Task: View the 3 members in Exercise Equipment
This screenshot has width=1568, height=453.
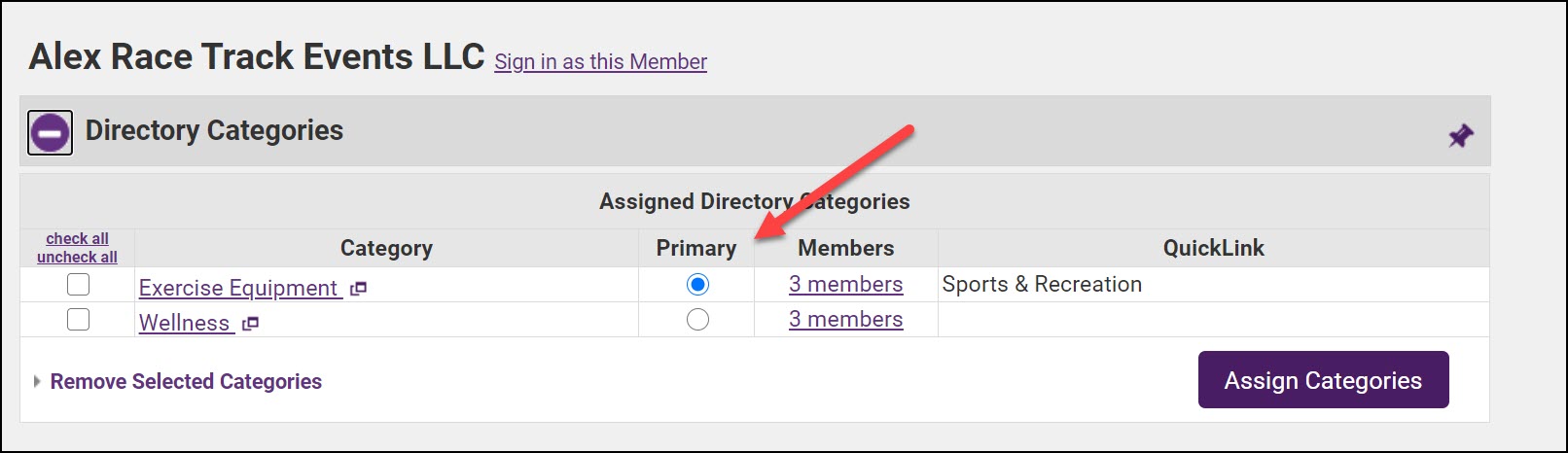Action: tap(845, 285)
